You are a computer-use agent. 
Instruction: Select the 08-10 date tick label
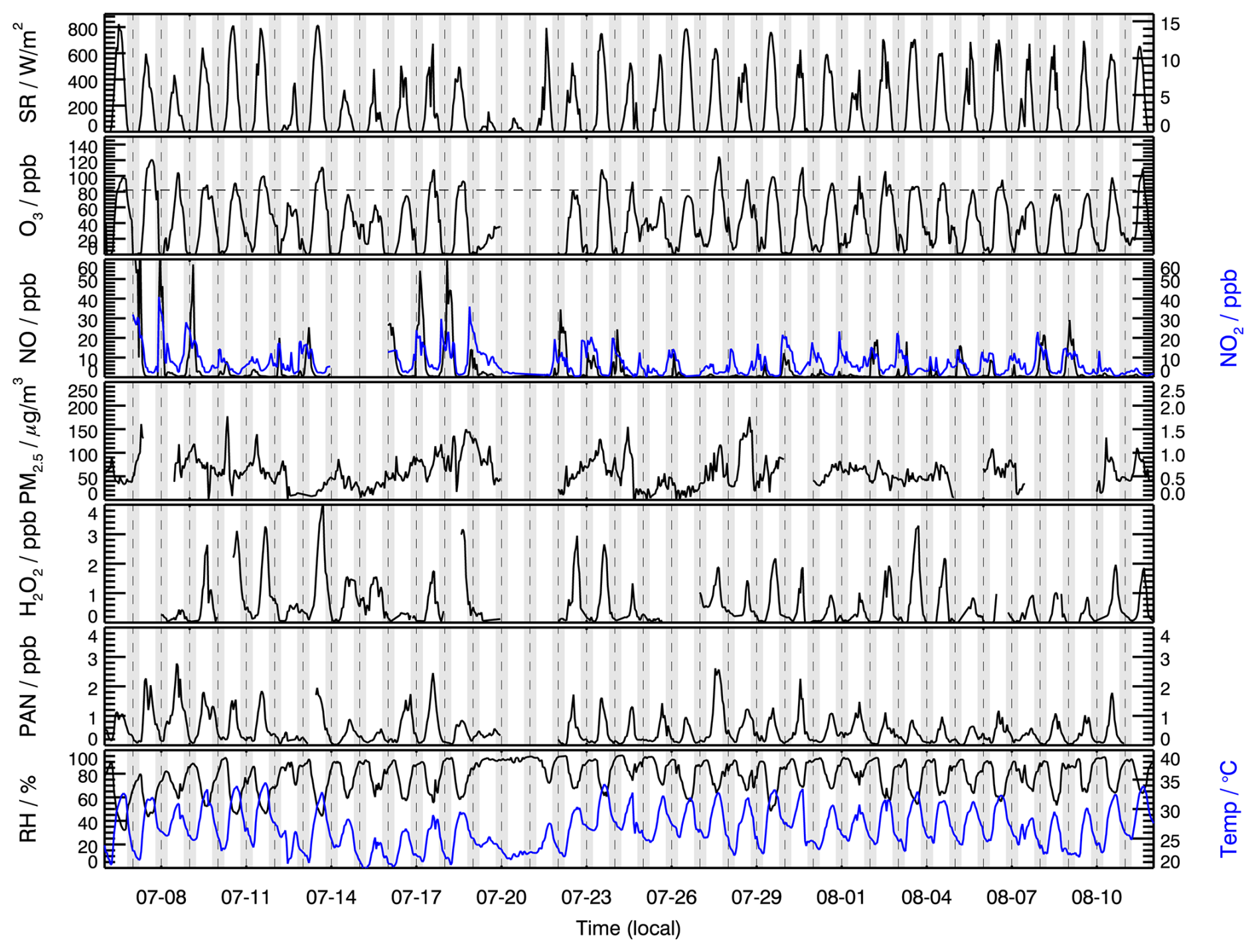1097,898
